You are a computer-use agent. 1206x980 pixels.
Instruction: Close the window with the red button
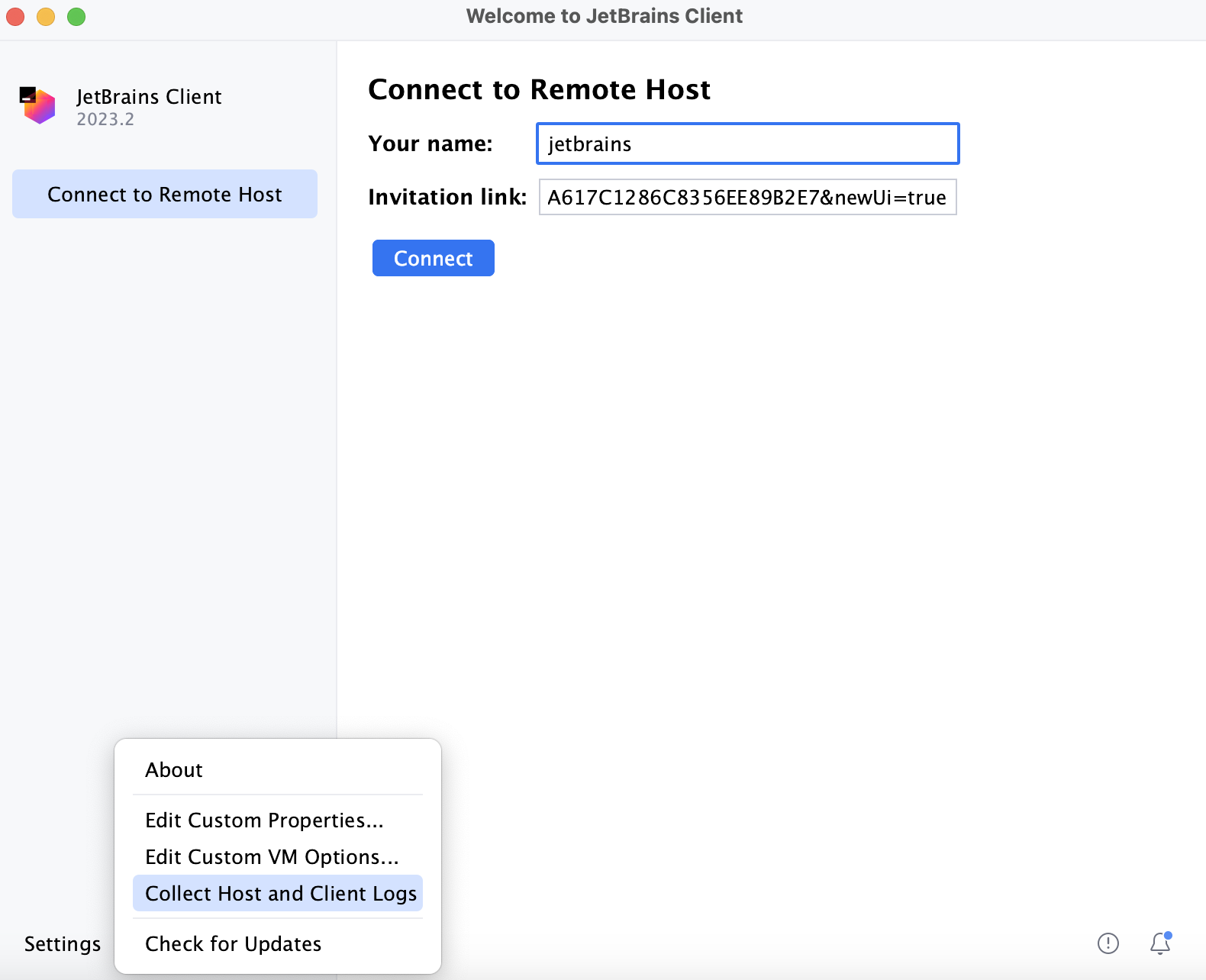[x=15, y=16]
